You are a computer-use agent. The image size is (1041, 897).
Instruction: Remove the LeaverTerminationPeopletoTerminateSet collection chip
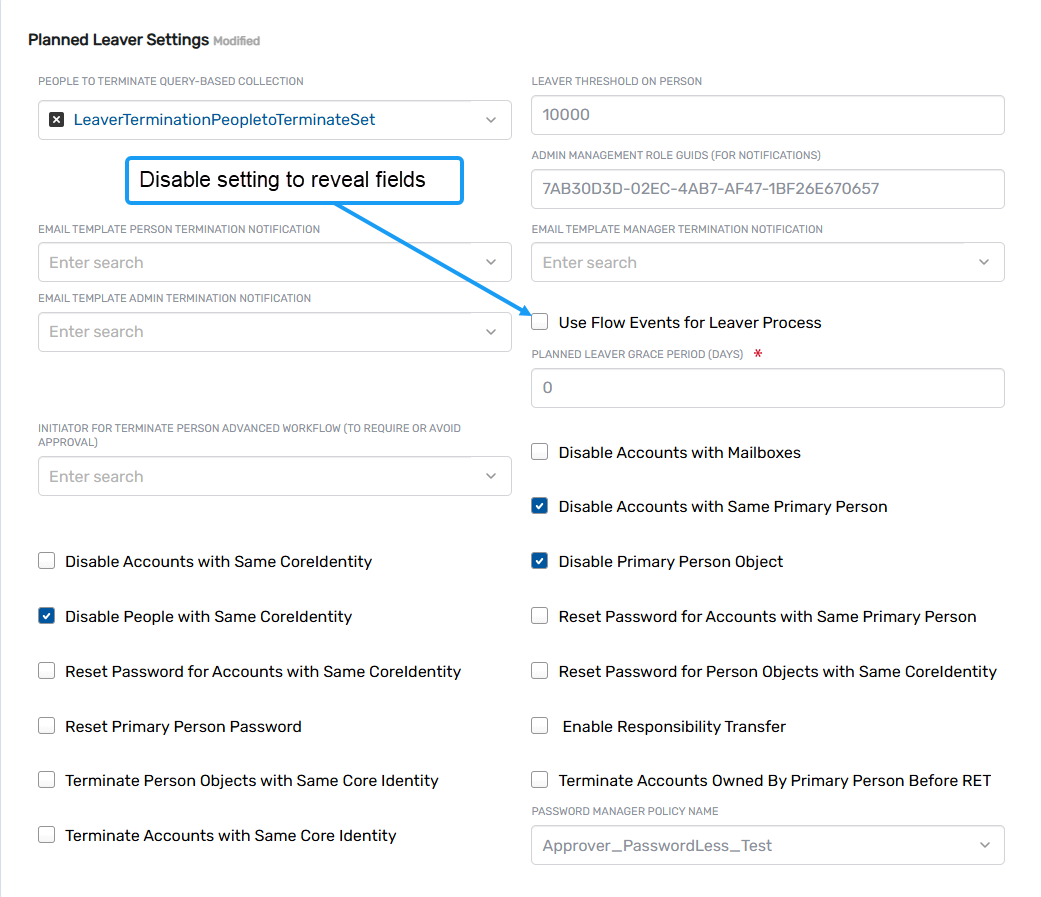[x=57, y=119]
